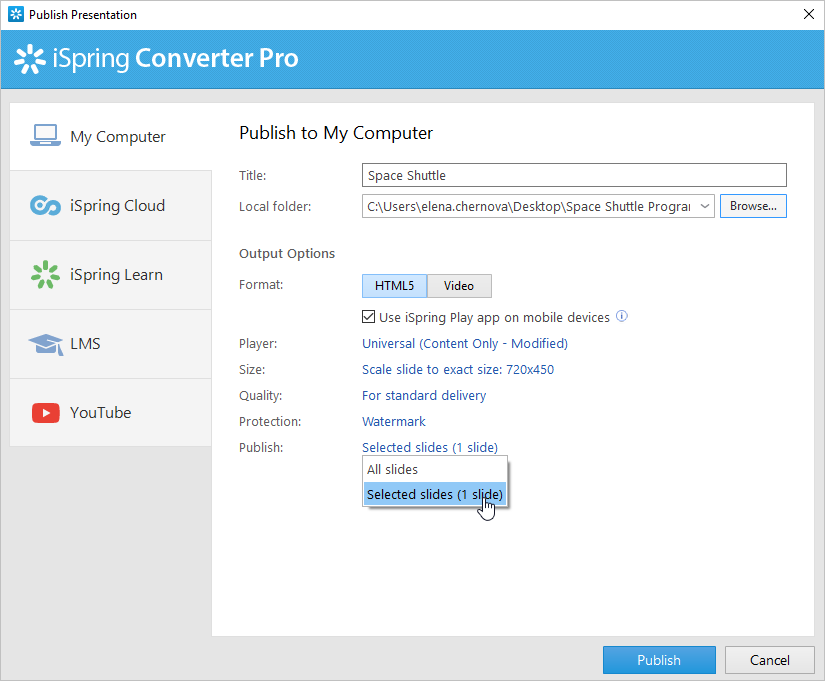Open the For standard delivery quality link
Viewport: 825px width, 681px height.
click(424, 396)
